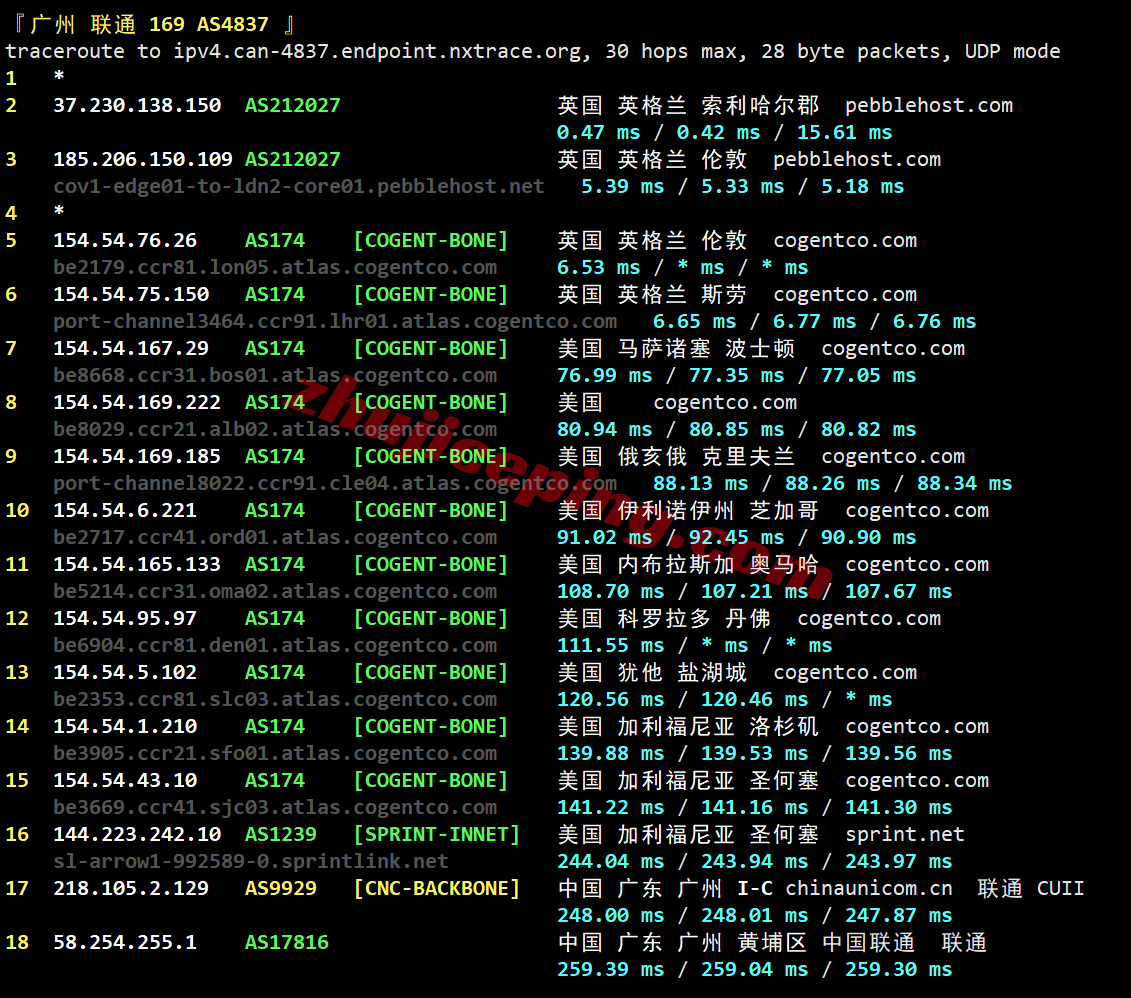1131x998 pixels.
Task: Click AS9929 label at hop 17
Action: coord(281,888)
